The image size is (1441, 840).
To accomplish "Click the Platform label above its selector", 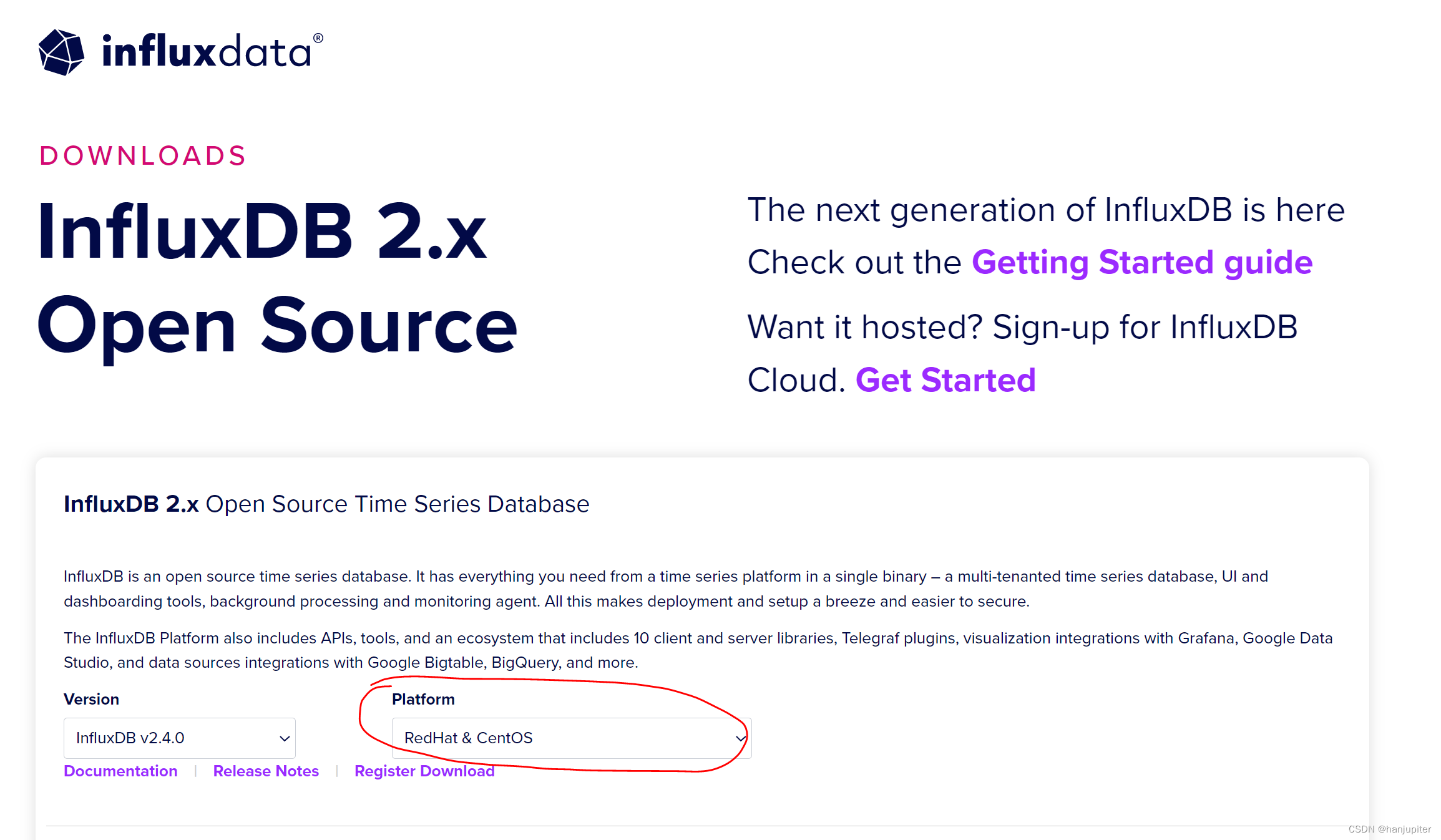I will pos(423,699).
